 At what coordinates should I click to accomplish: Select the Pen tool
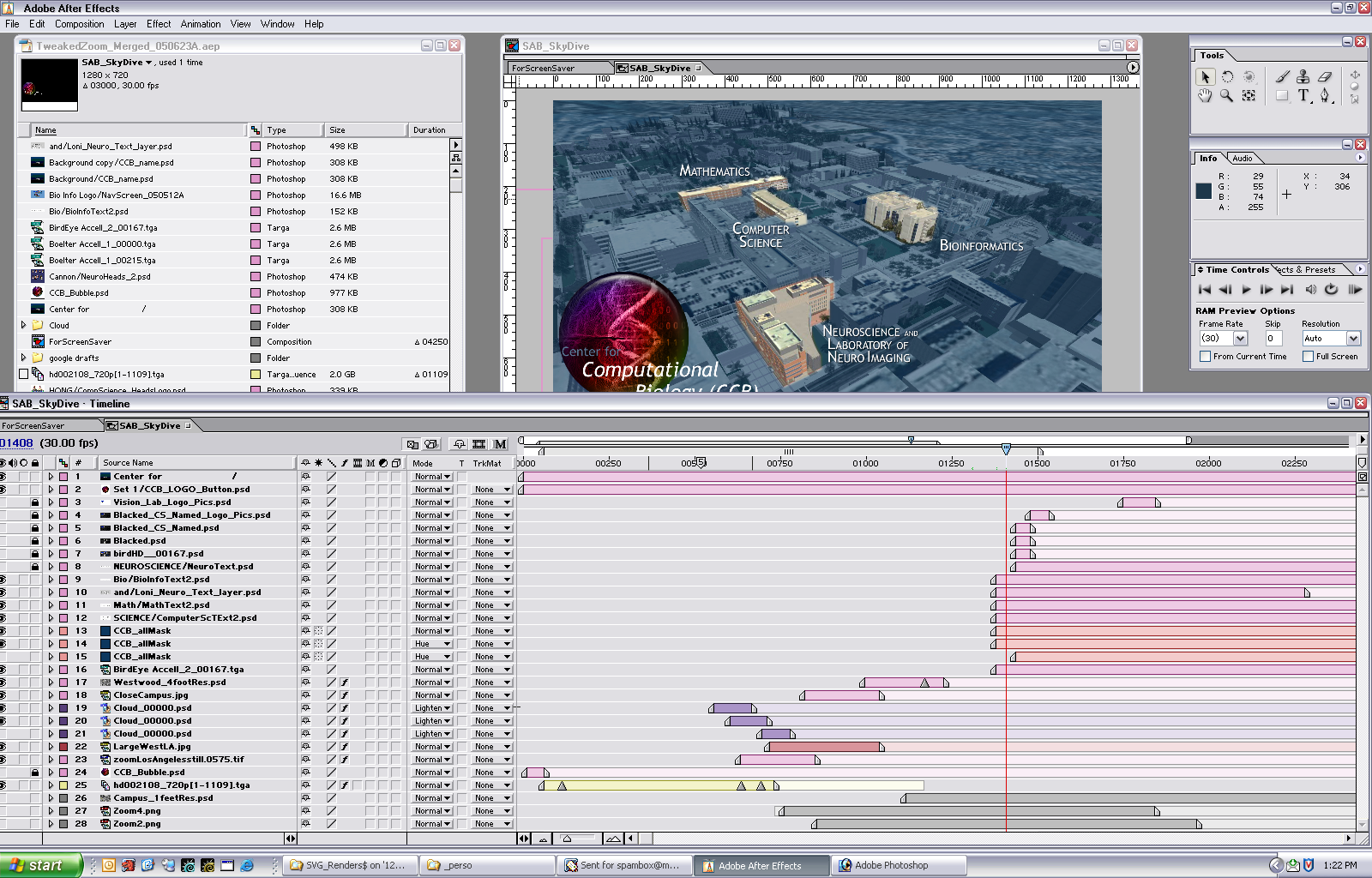click(1325, 95)
